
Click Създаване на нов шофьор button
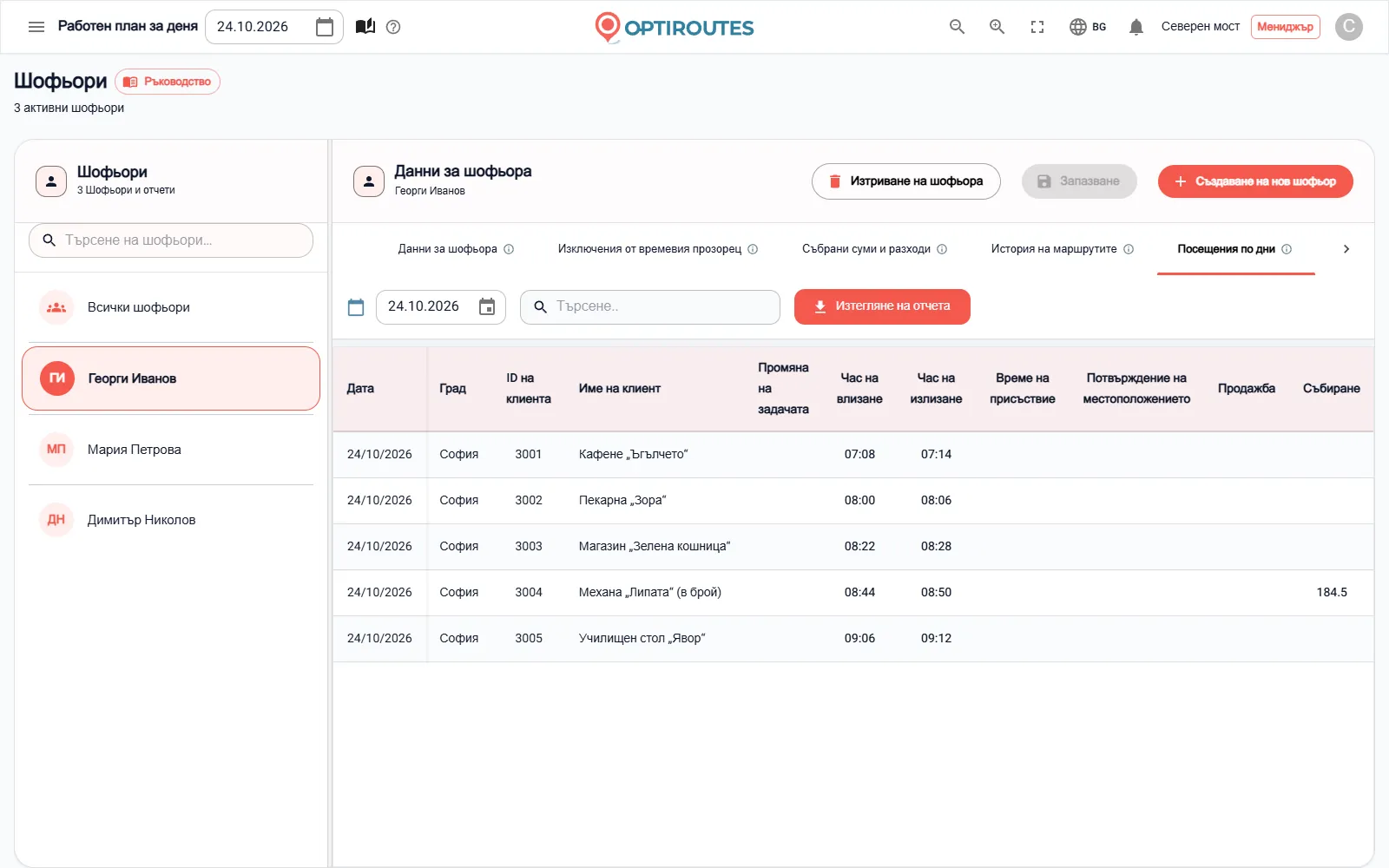1255,181
